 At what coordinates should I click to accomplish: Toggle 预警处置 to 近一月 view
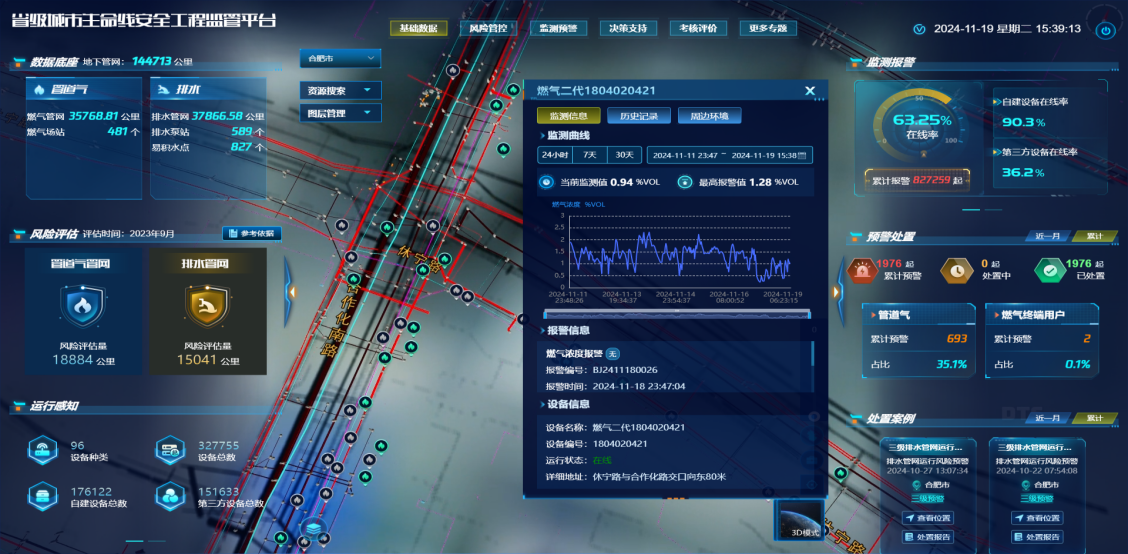point(1048,237)
